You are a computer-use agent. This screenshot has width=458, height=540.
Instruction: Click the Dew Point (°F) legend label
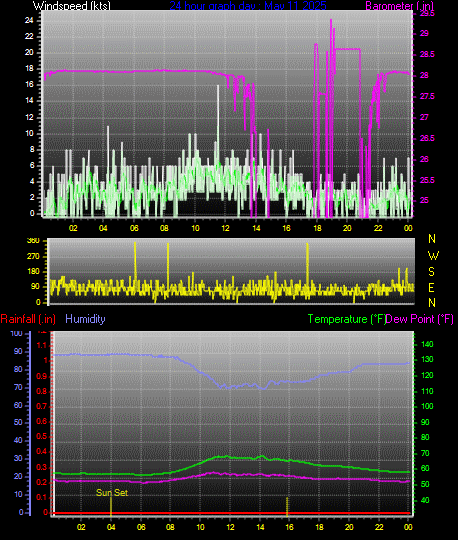[x=419, y=319]
